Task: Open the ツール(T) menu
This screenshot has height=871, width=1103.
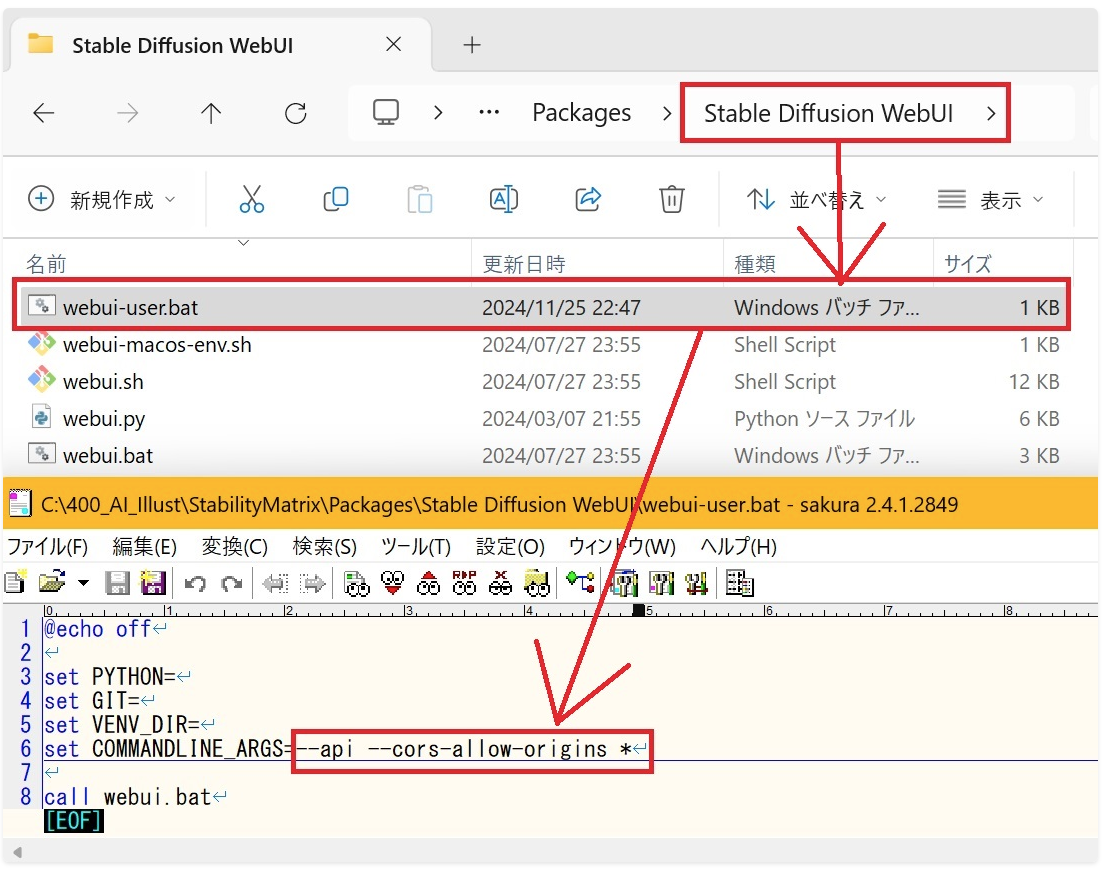Action: 416,547
